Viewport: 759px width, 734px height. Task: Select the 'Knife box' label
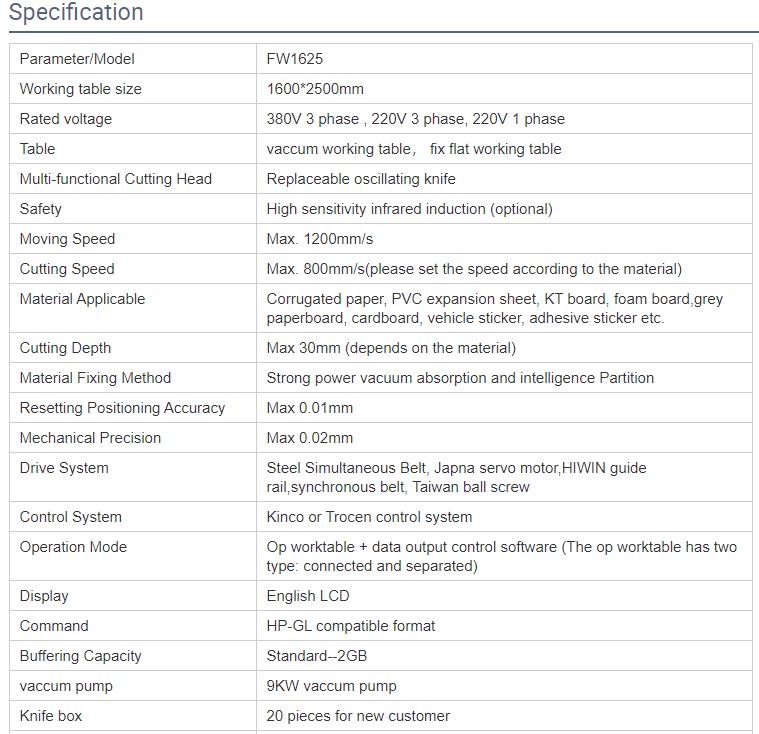[x=51, y=716]
